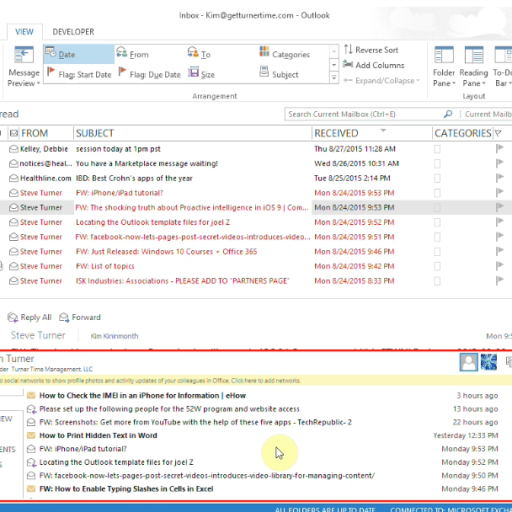The width and height of the screenshot is (512, 512).
Task: Click 'Mon 8/24/2015 9:46 PM' received date
Action: tap(354, 251)
